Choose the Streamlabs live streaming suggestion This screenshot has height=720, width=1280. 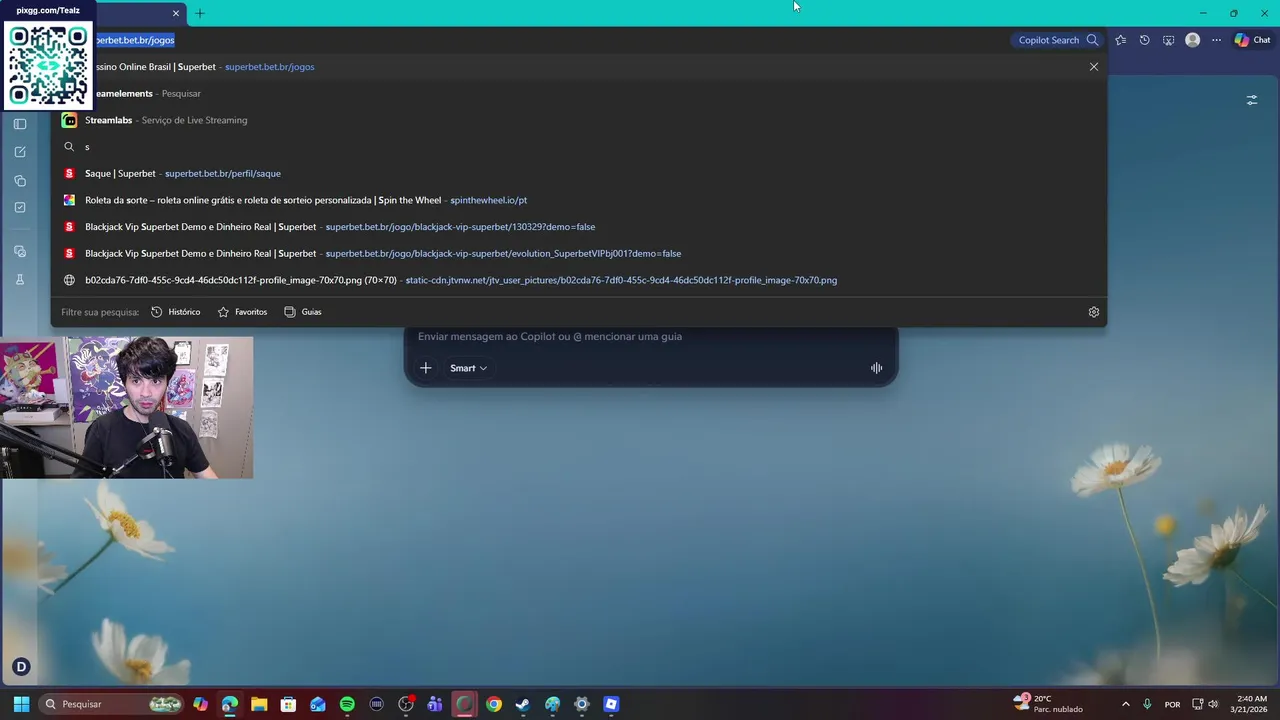click(x=578, y=120)
